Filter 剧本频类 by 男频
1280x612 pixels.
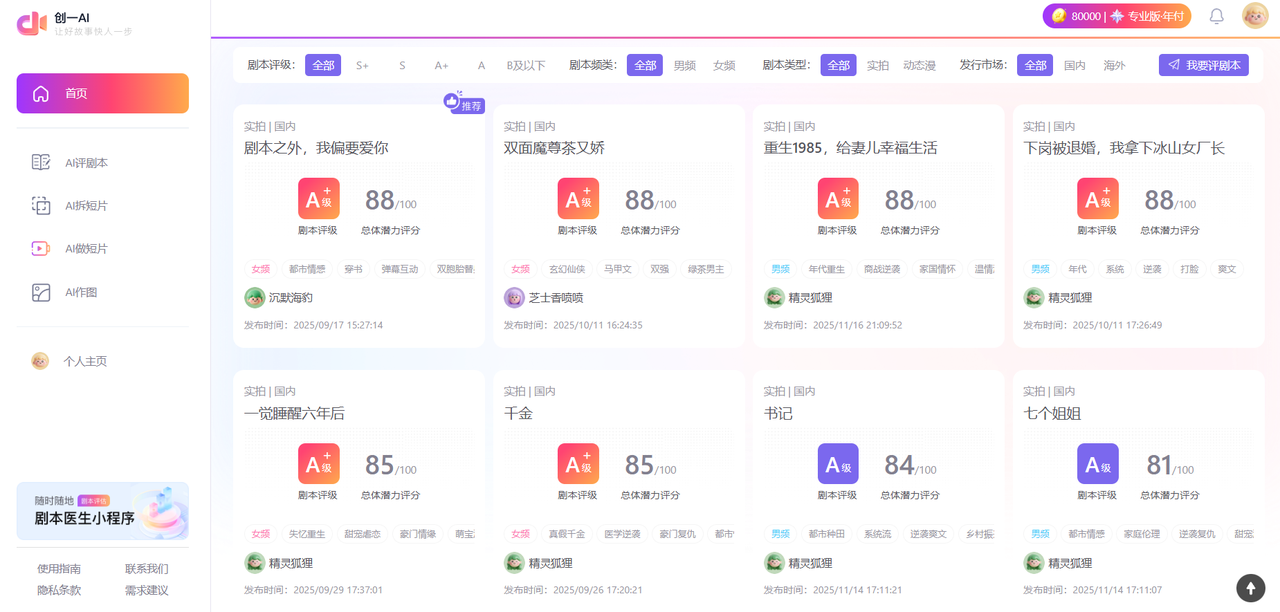pyautogui.click(x=684, y=65)
